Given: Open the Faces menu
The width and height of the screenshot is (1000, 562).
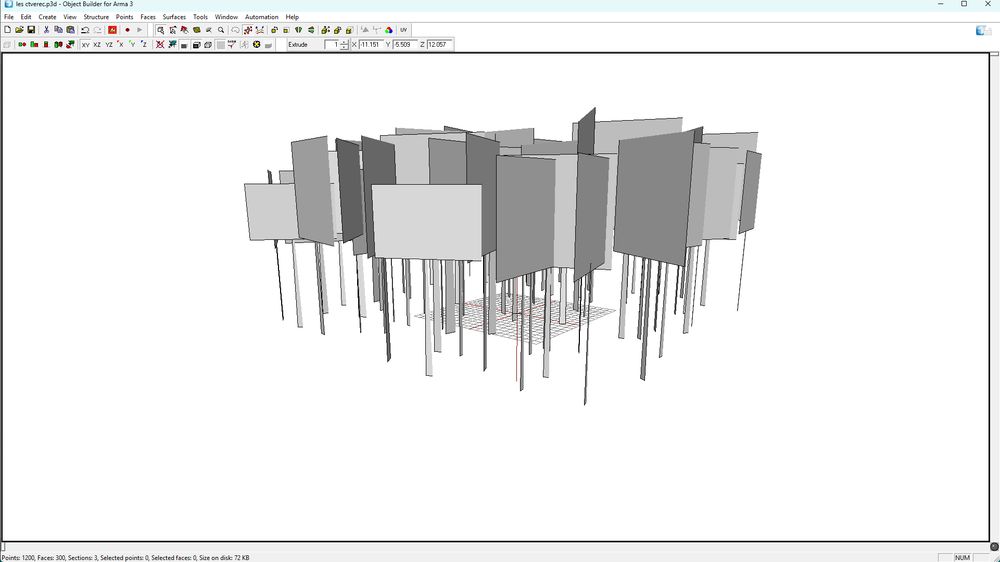Looking at the screenshot, I should point(147,17).
